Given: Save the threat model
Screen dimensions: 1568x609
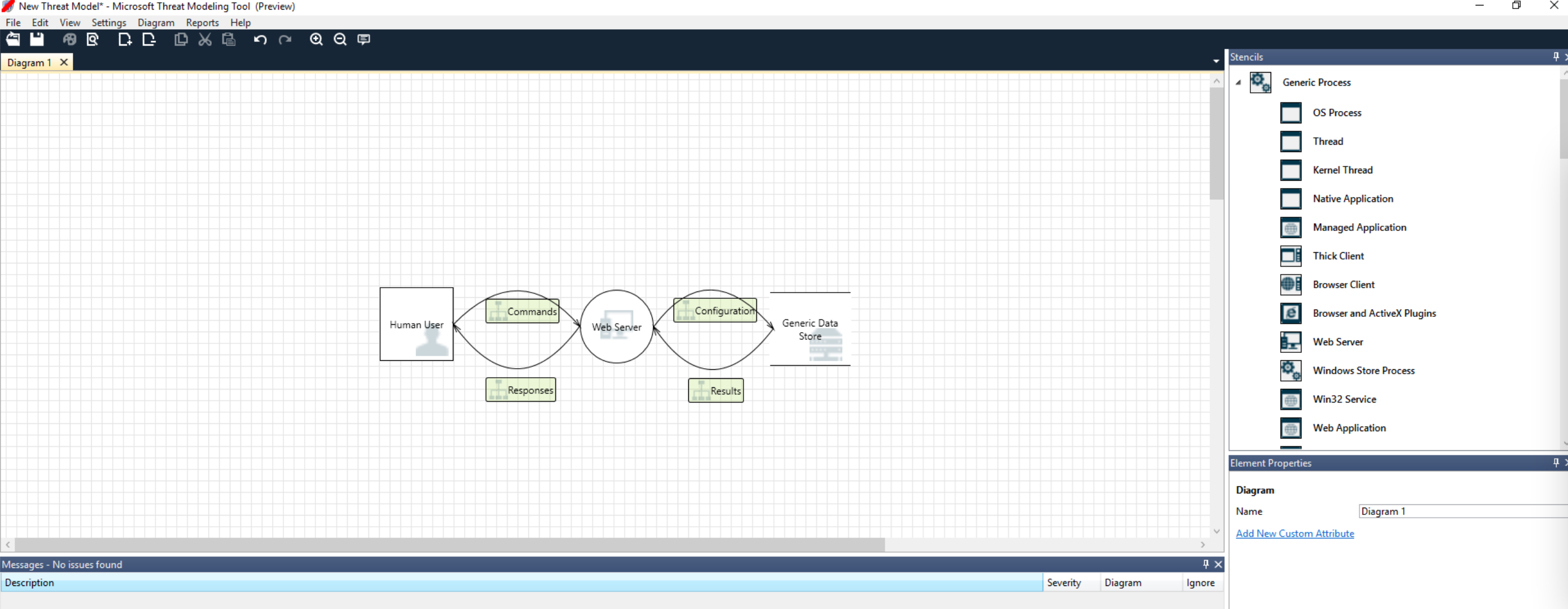Looking at the screenshot, I should point(37,39).
